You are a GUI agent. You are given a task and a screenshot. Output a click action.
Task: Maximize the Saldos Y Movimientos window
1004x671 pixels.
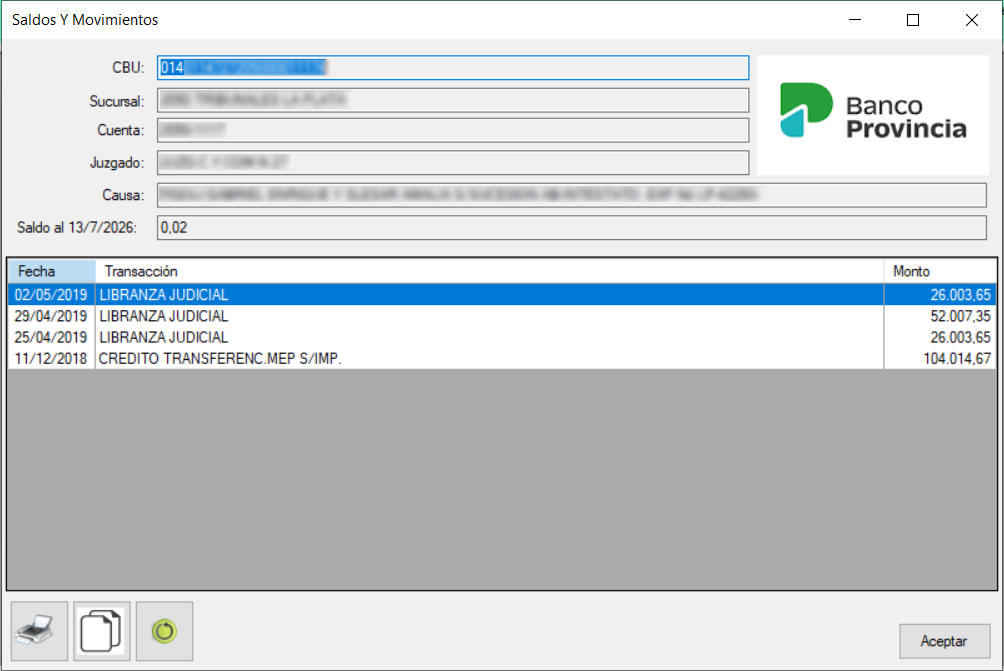point(913,20)
